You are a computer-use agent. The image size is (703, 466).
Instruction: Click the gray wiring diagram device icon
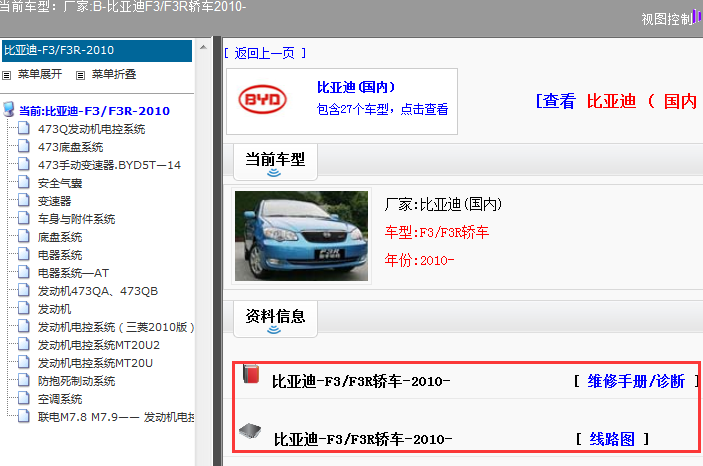point(250,431)
